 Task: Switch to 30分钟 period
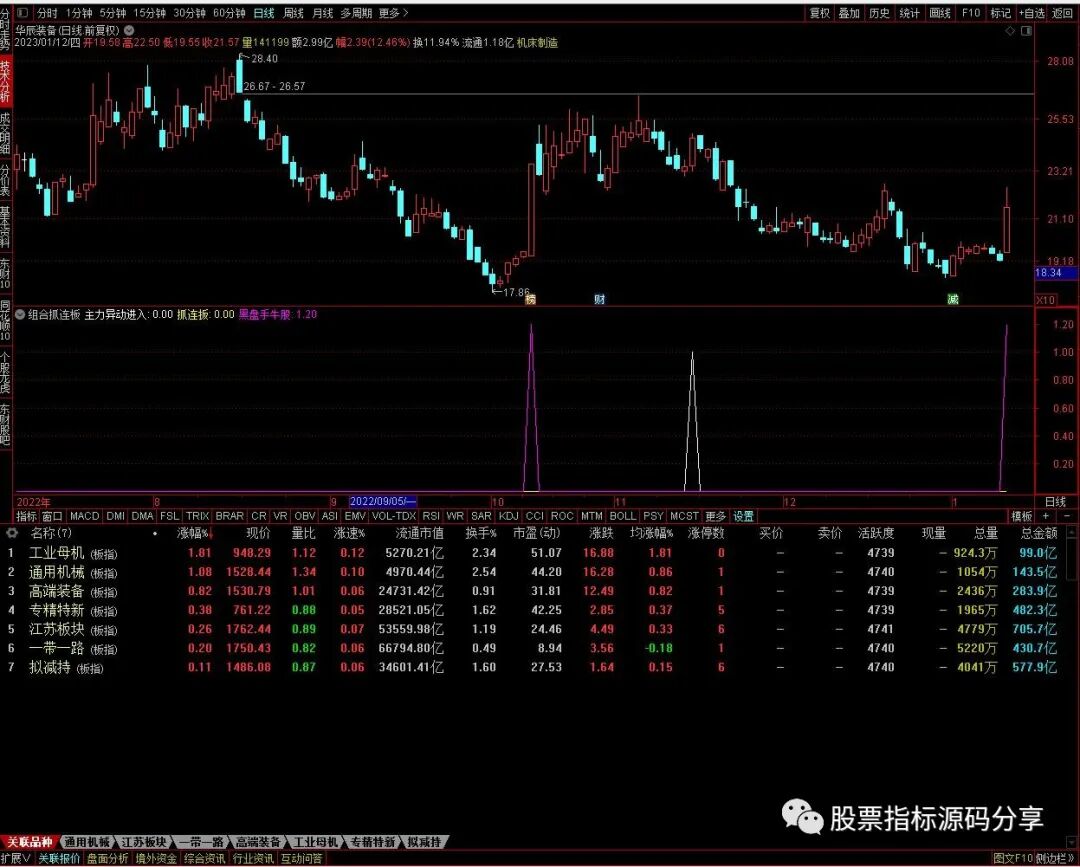(x=189, y=13)
